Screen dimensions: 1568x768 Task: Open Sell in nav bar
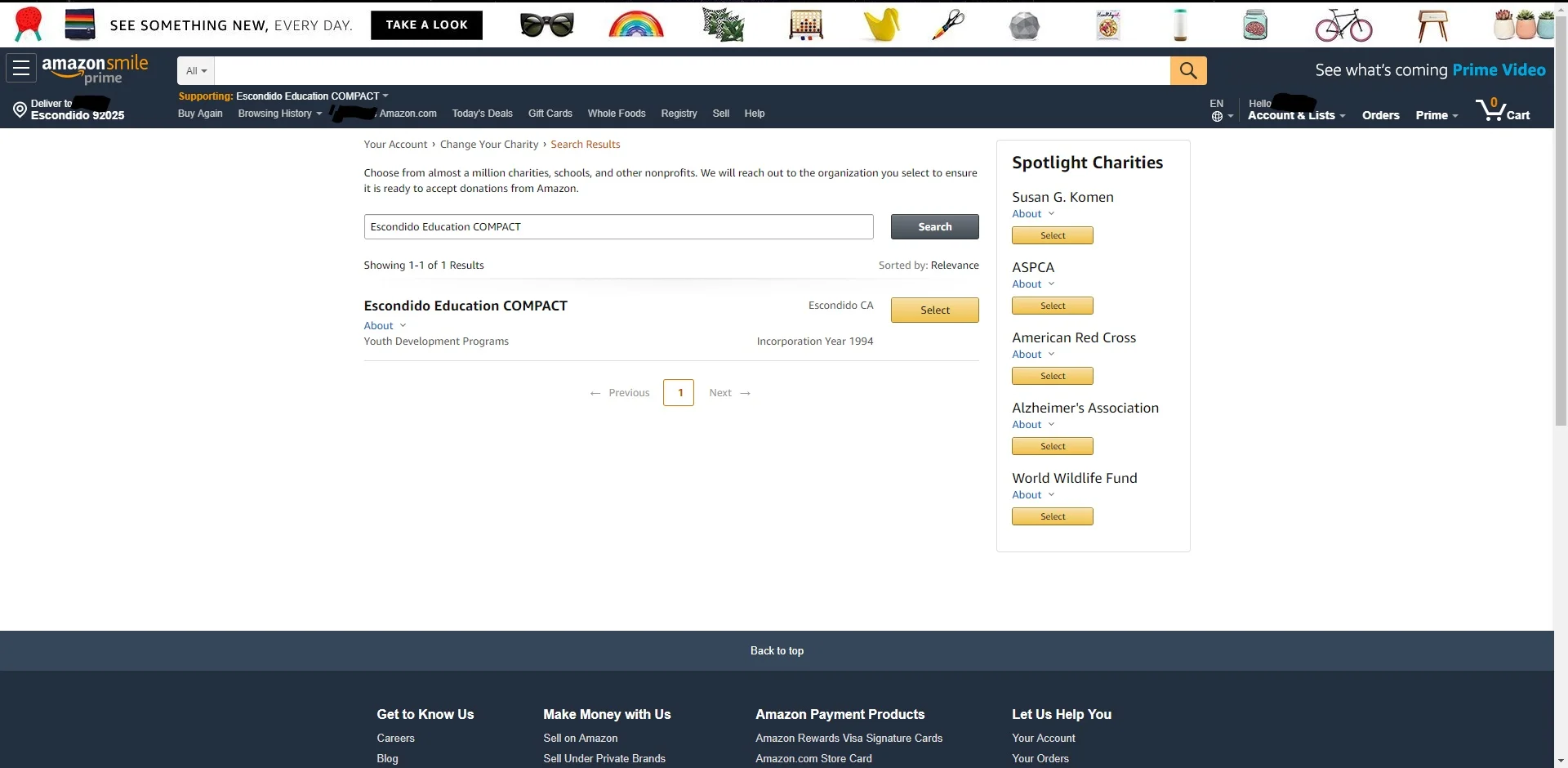(721, 114)
